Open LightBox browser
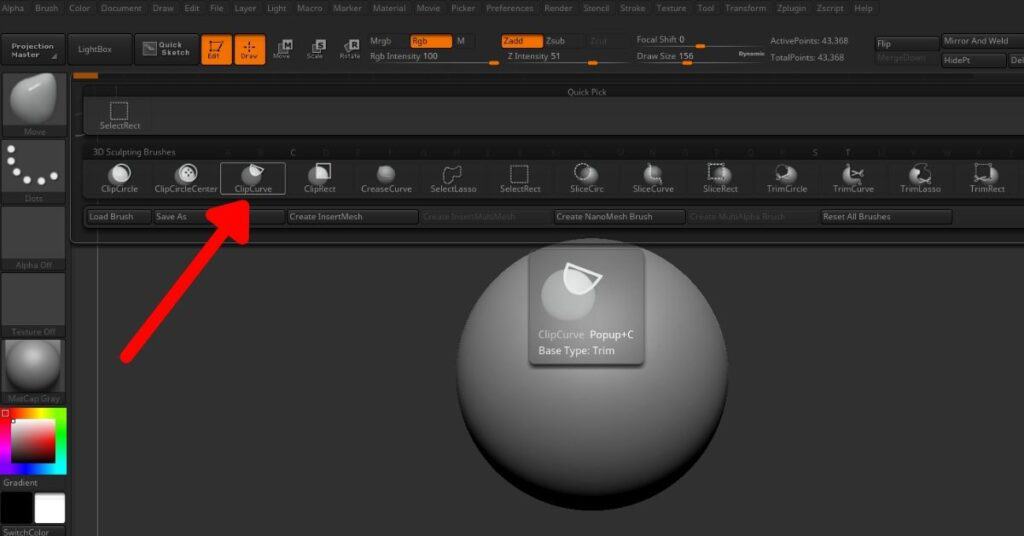This screenshot has width=1024, height=536. (x=99, y=50)
